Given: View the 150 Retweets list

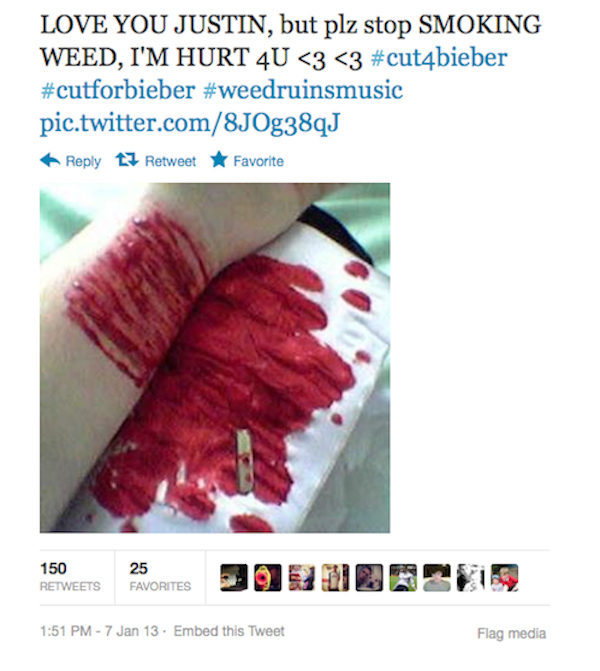Looking at the screenshot, I should [70, 577].
